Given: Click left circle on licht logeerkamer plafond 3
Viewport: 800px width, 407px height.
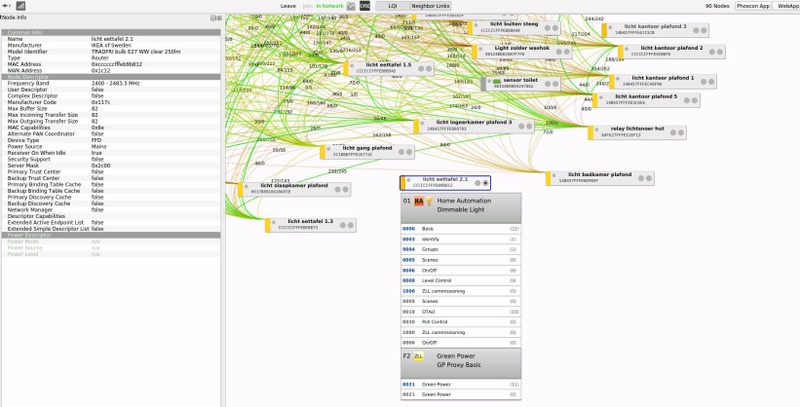Looking at the screenshot, I should coord(521,126).
